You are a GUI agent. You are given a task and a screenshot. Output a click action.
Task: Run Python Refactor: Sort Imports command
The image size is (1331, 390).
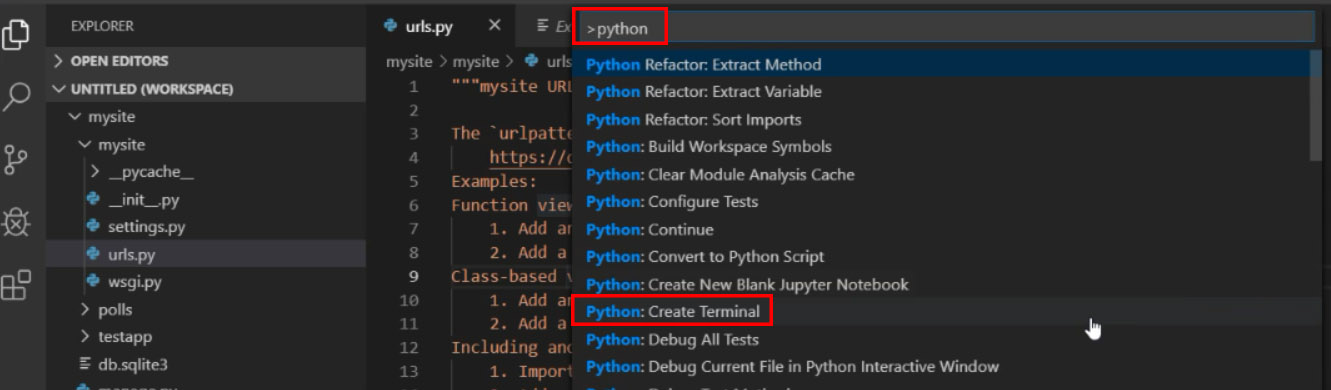[x=942, y=120]
